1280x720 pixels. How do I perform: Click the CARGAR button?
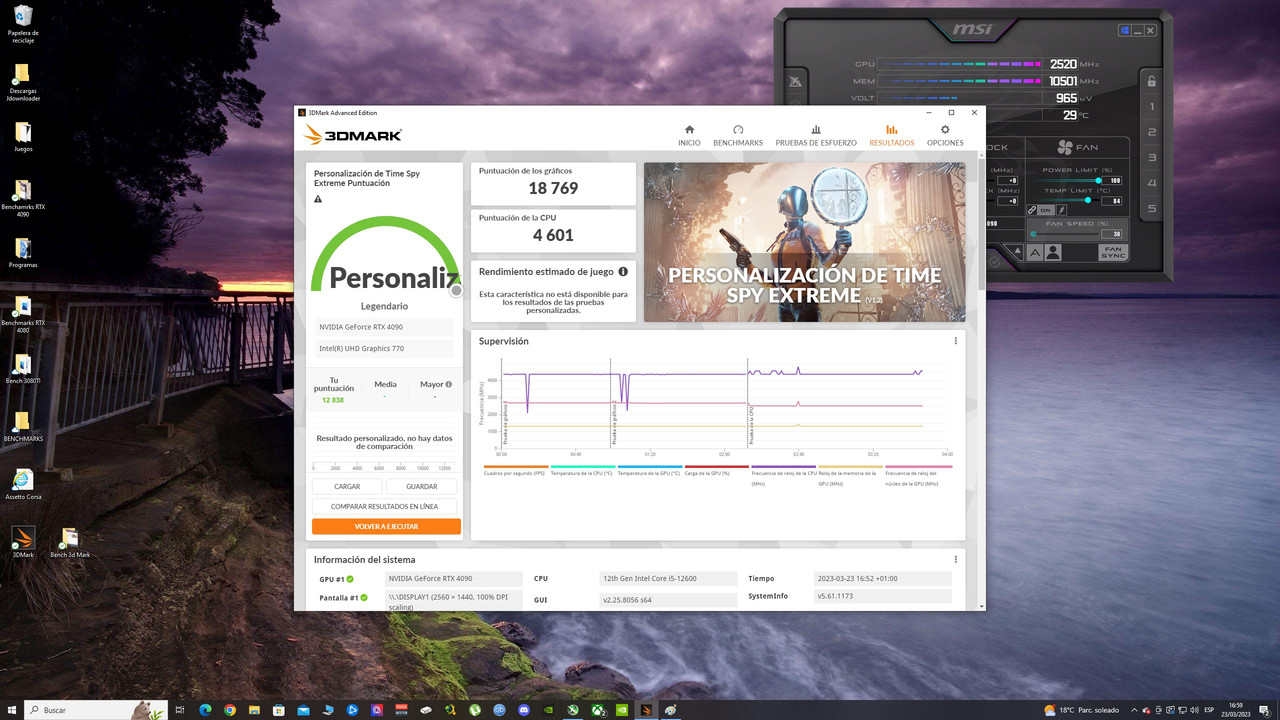pyautogui.click(x=347, y=487)
